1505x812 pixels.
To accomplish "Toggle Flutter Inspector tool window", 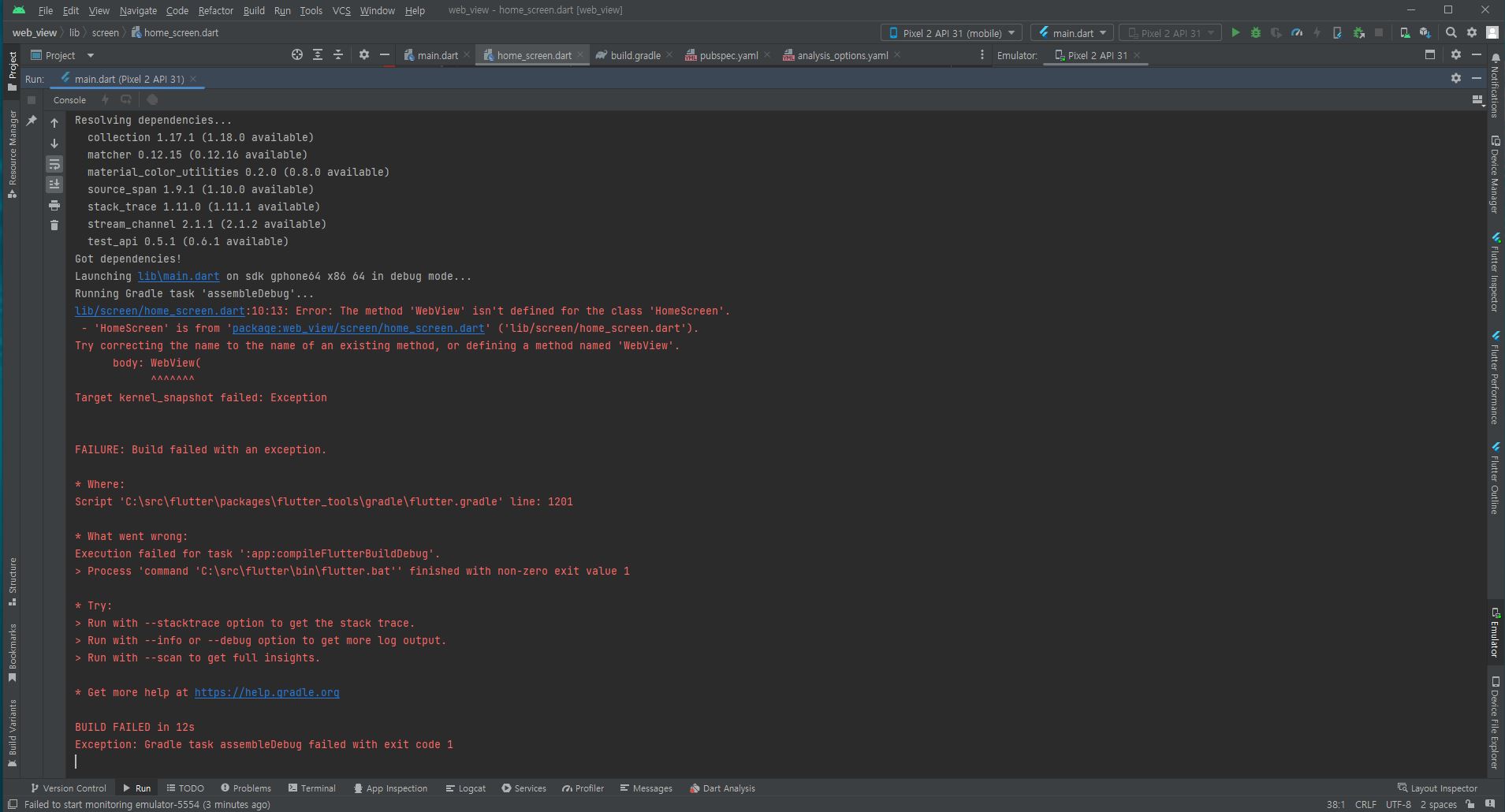I will pos(1495,273).
